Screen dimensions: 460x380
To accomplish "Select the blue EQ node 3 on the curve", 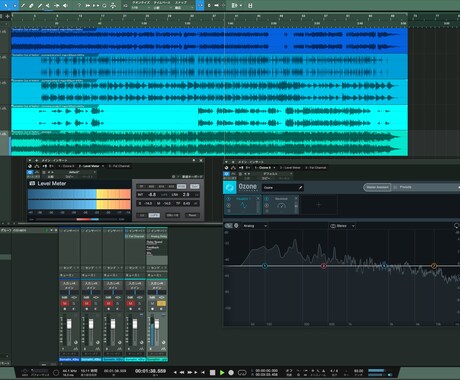I will click(384, 266).
